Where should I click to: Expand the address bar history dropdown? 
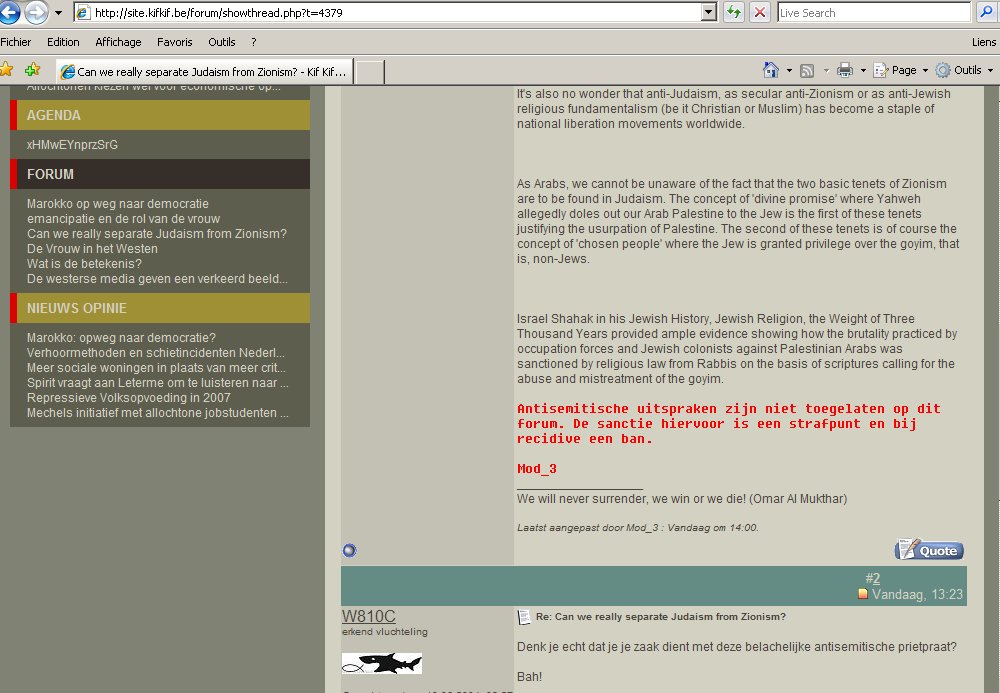[x=709, y=13]
